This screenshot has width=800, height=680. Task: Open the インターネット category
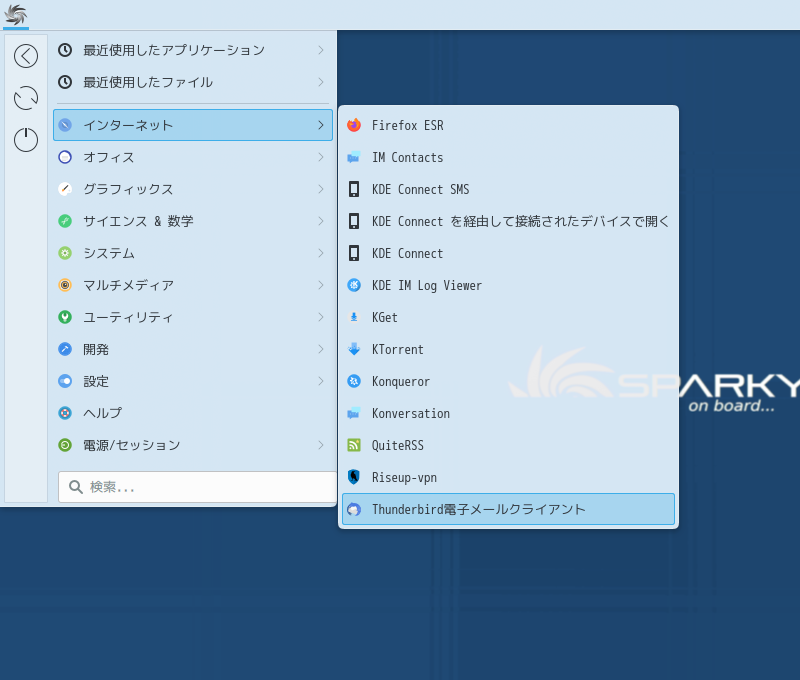[x=193, y=125]
